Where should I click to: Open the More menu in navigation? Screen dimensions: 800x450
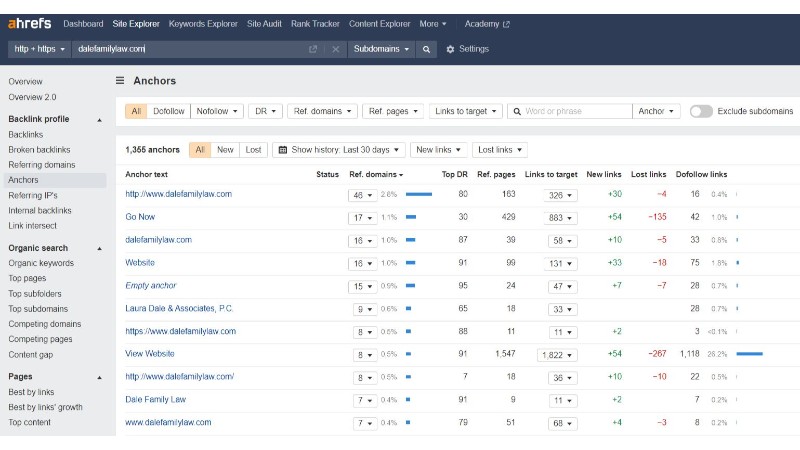(433, 24)
